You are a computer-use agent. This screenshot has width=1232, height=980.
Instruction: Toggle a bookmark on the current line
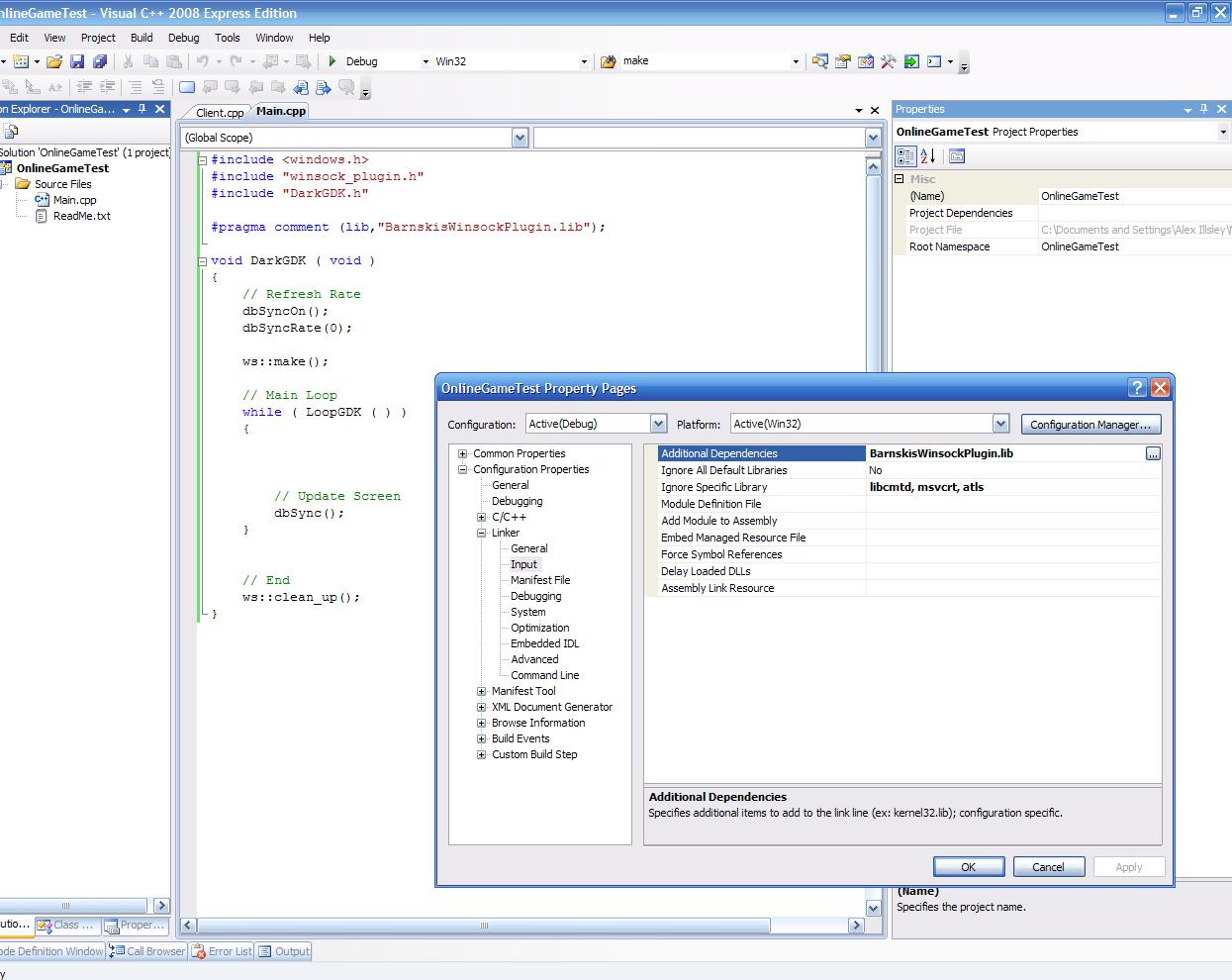click(x=187, y=87)
